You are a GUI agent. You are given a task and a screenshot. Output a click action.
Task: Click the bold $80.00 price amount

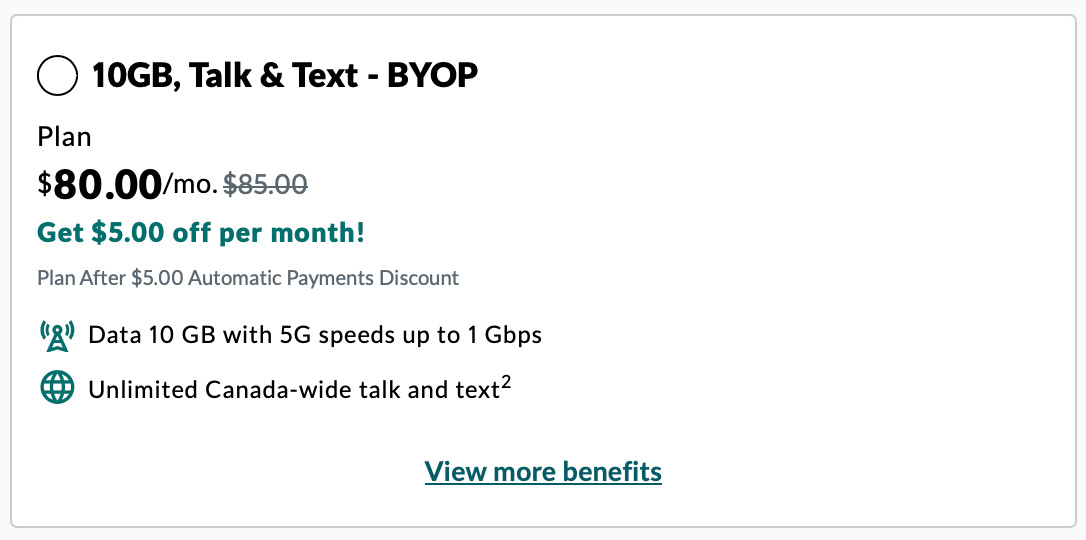pos(107,184)
